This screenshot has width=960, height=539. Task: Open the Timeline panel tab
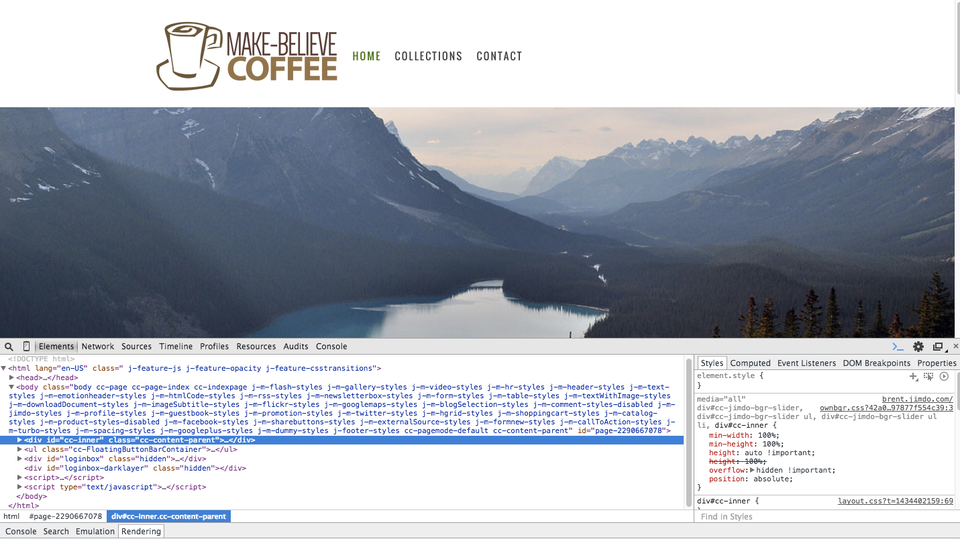[176, 346]
